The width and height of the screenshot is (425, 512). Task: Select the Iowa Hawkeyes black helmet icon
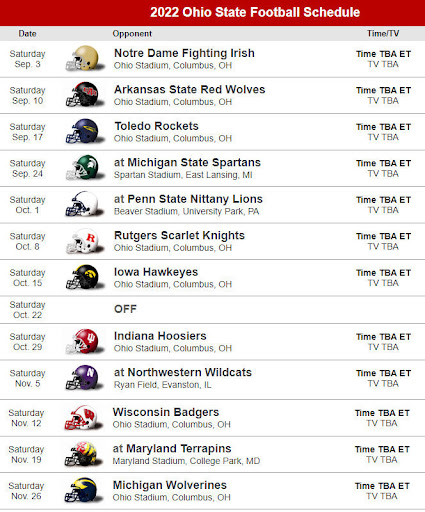click(83, 277)
